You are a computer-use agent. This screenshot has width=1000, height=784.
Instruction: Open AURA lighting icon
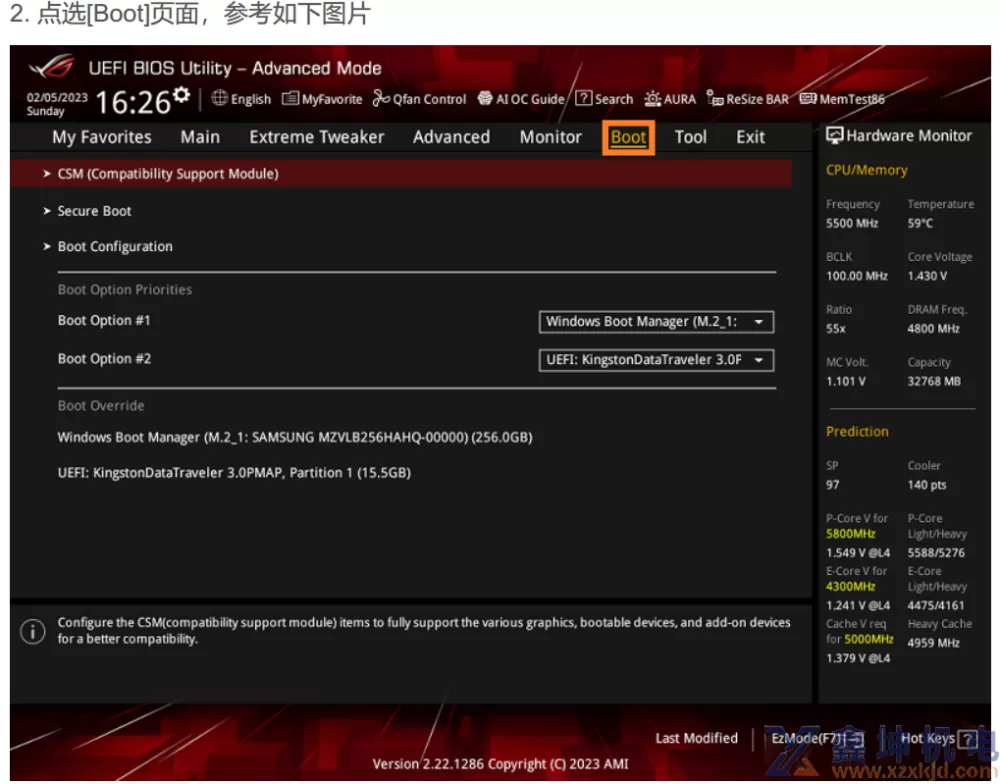click(652, 98)
